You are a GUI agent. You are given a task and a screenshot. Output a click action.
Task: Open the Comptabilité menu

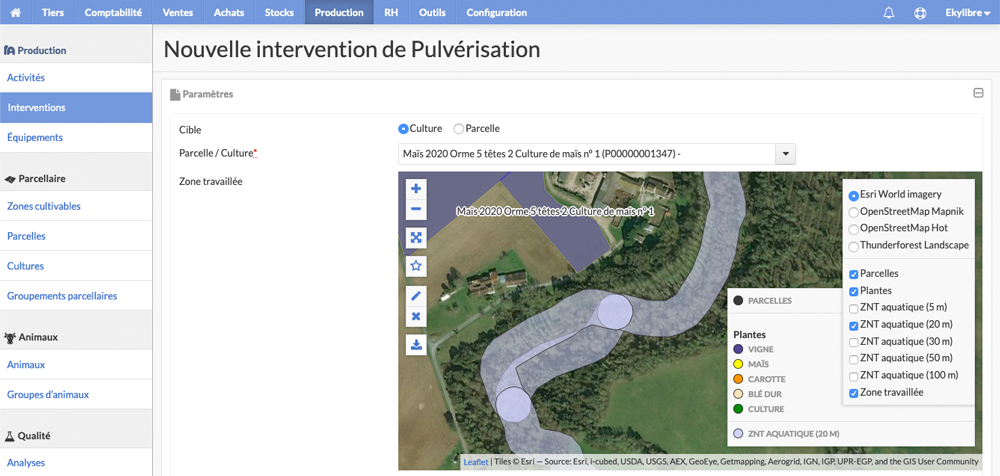(x=113, y=12)
